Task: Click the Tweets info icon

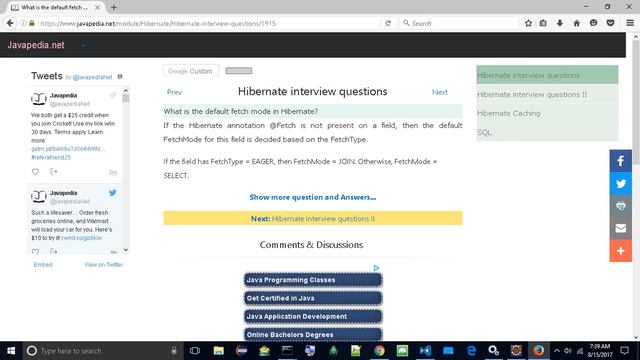Action: point(120,76)
